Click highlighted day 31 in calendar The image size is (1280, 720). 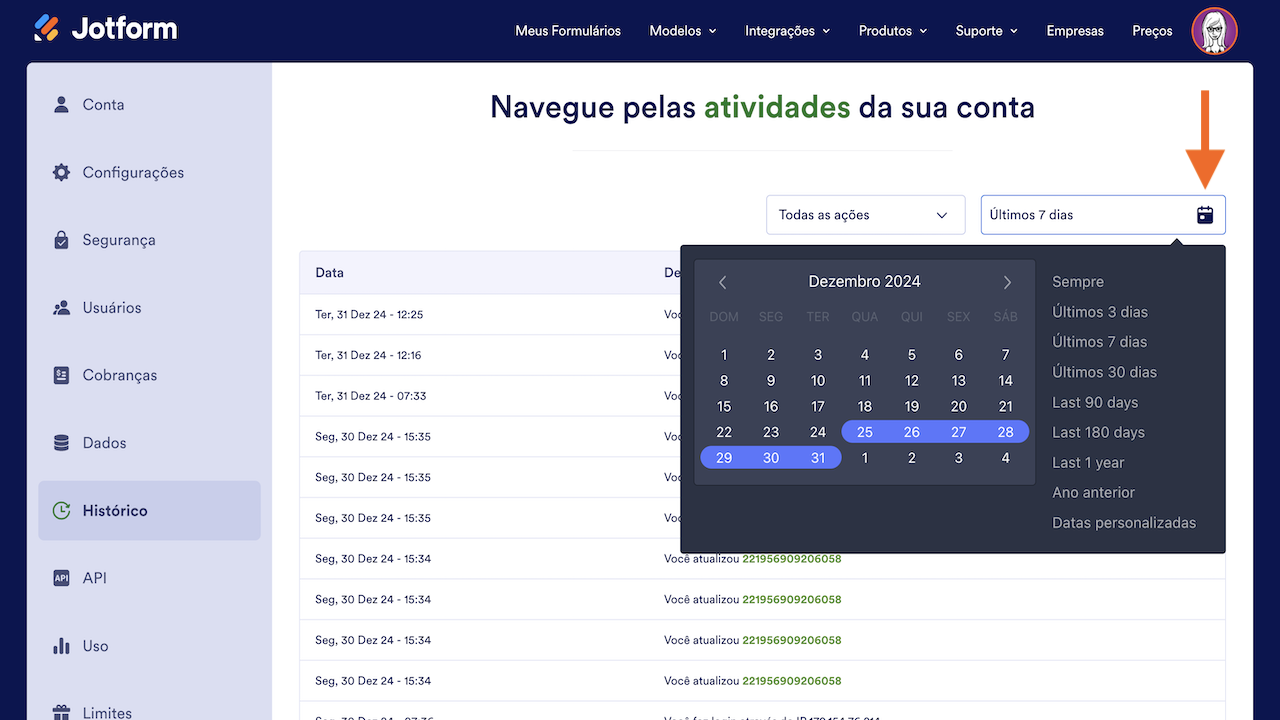click(818, 458)
